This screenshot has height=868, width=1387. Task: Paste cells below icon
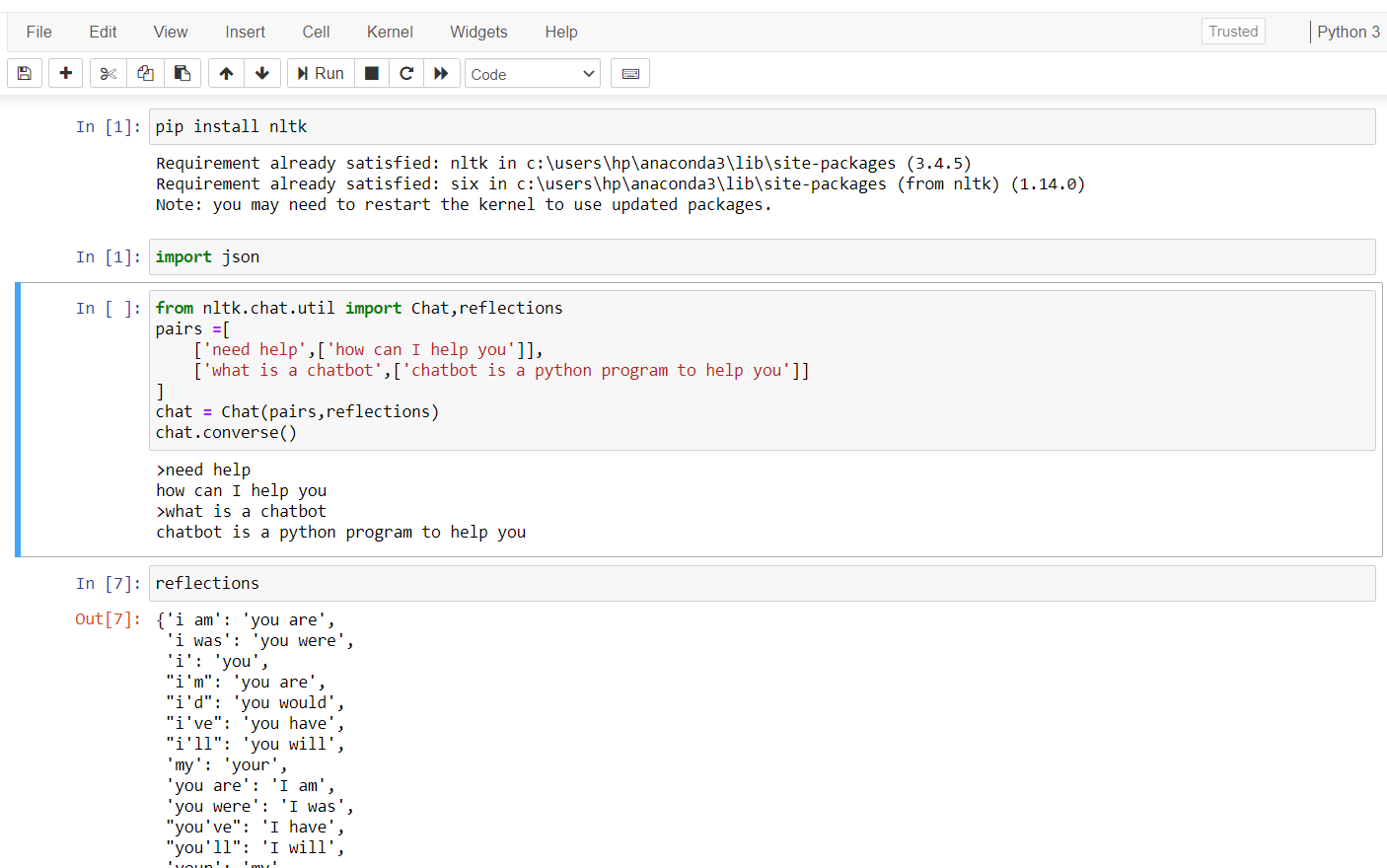(x=182, y=74)
